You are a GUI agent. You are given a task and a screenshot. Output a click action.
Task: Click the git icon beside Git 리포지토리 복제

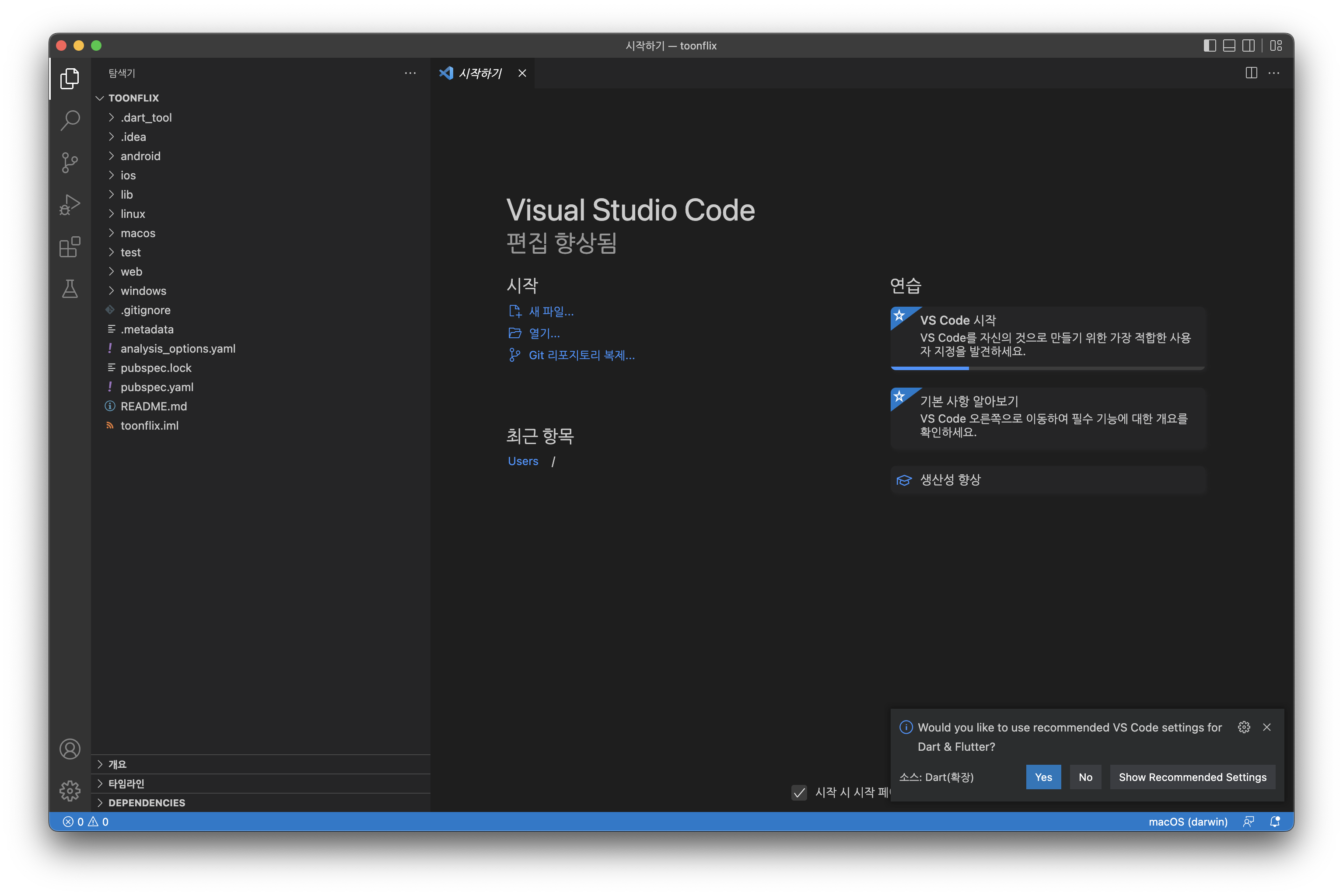click(x=515, y=355)
